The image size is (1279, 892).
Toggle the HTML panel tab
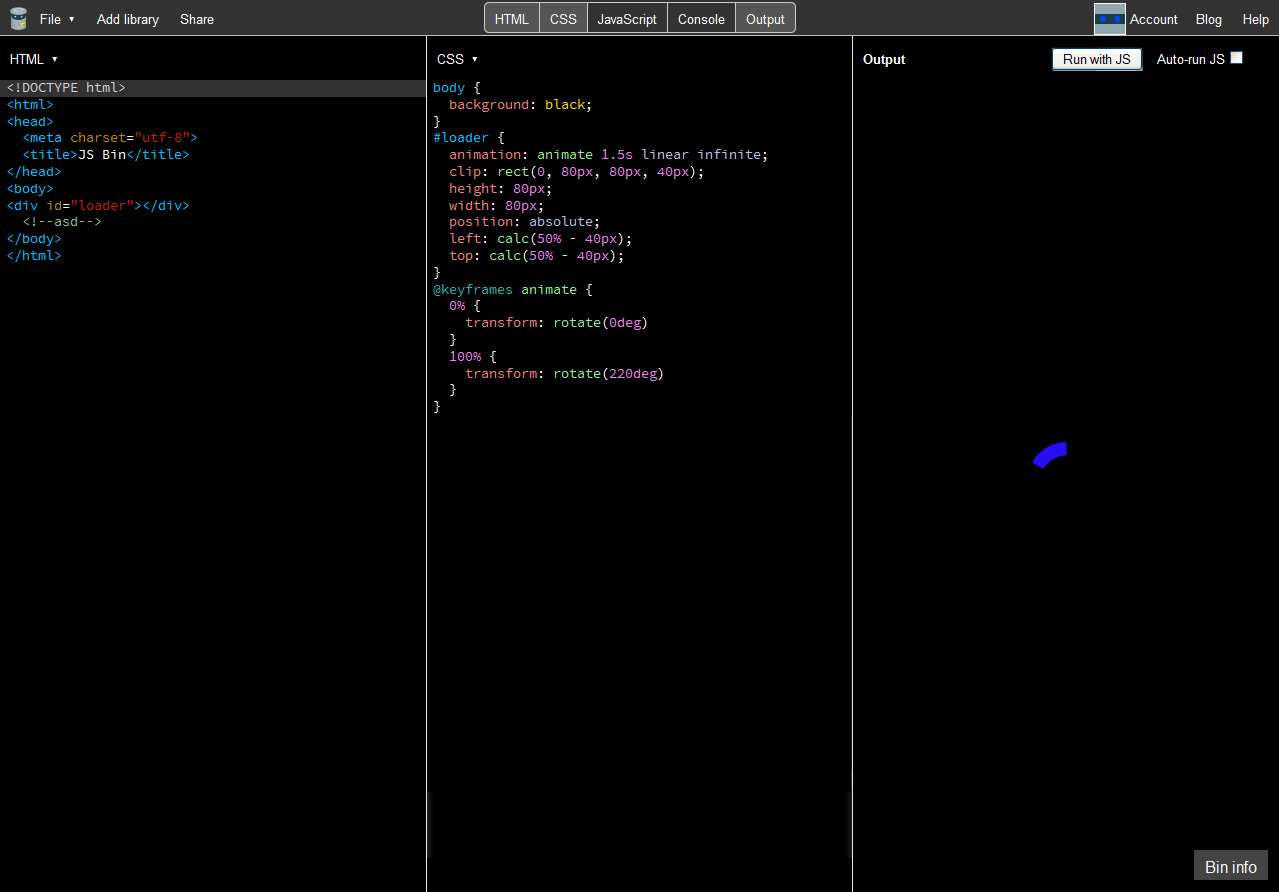(x=512, y=19)
